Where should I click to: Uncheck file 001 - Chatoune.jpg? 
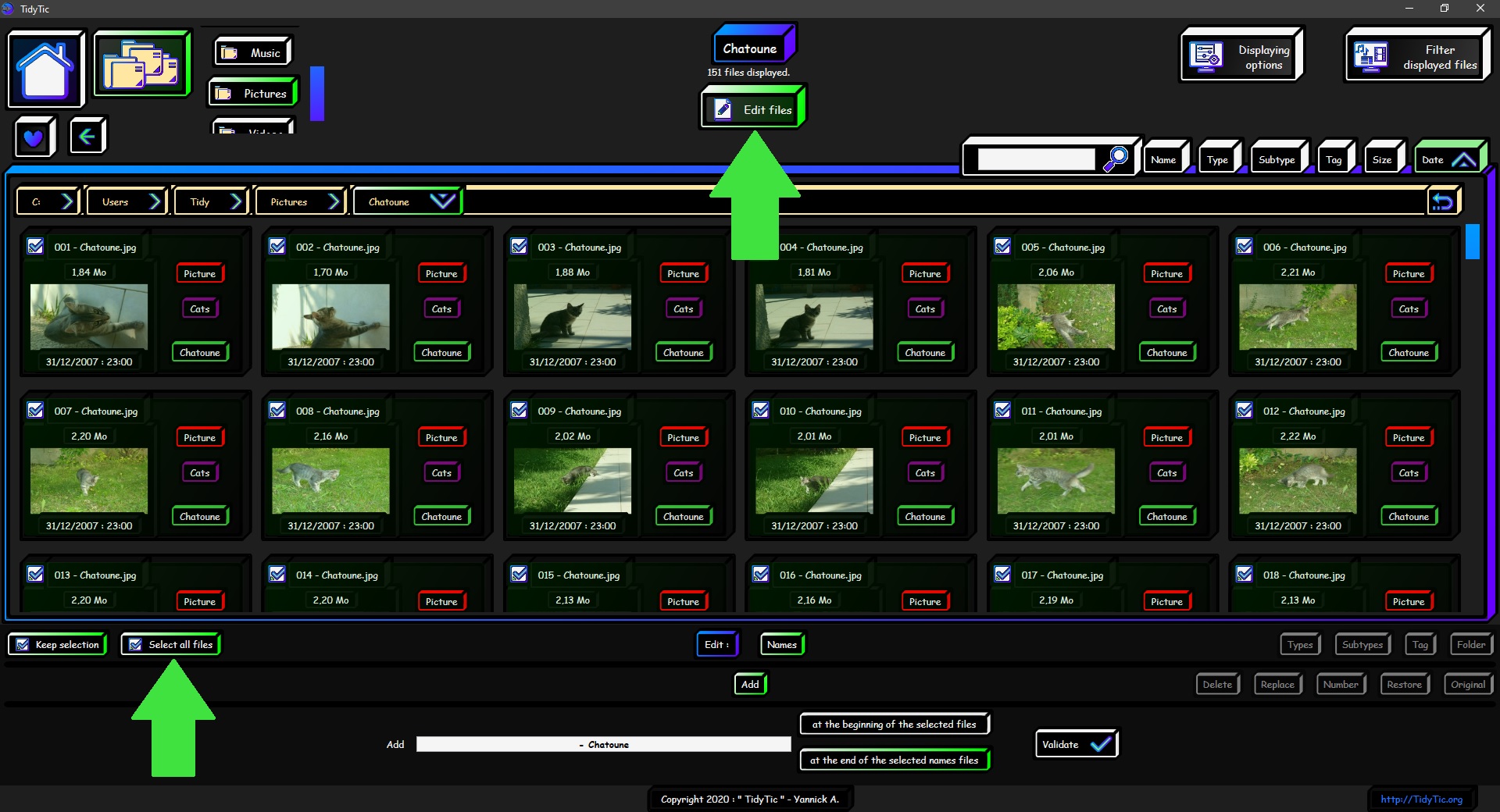(x=35, y=246)
